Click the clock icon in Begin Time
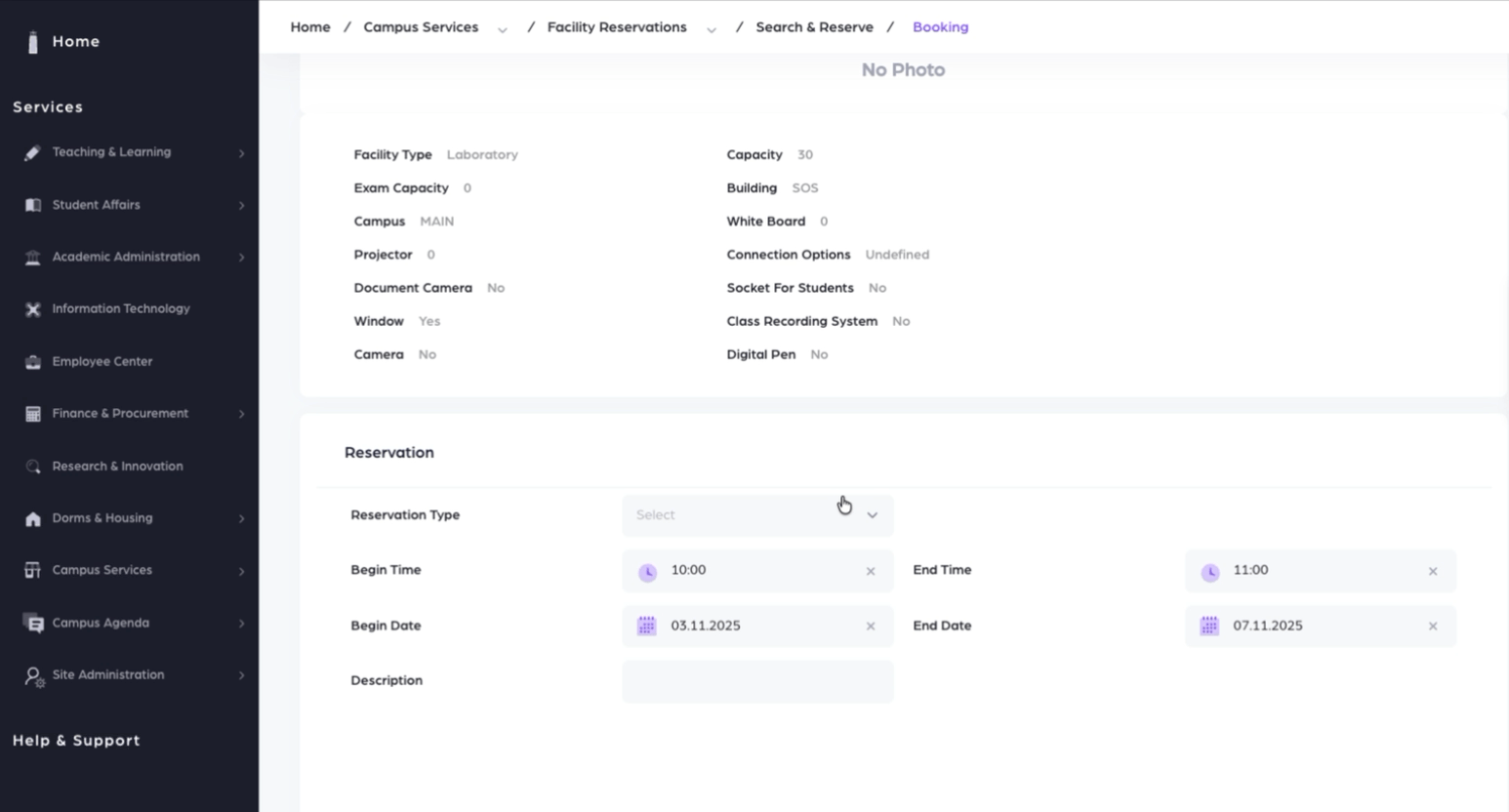Viewport: 1509px width, 812px height. [x=647, y=572]
